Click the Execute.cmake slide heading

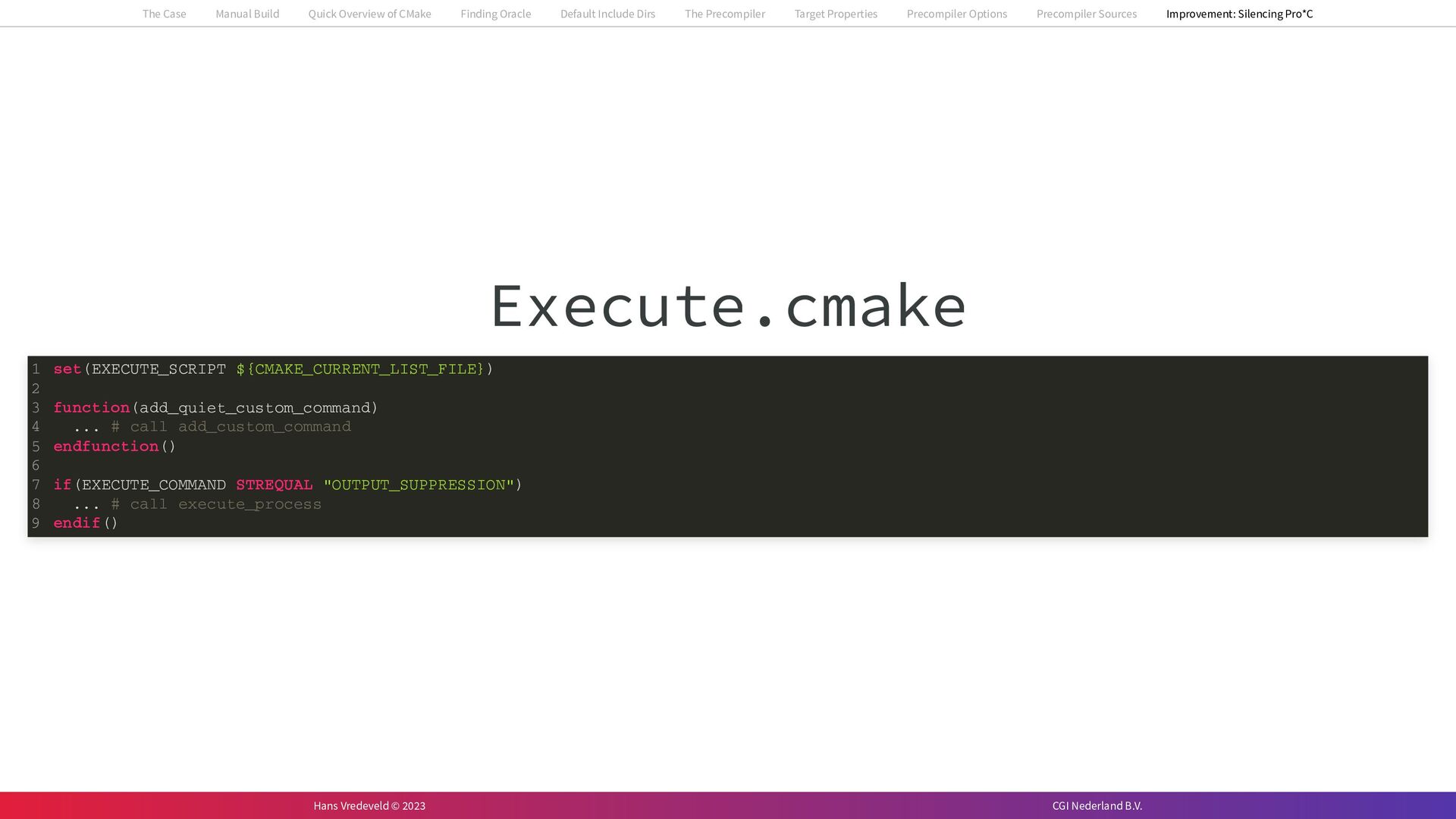click(728, 306)
